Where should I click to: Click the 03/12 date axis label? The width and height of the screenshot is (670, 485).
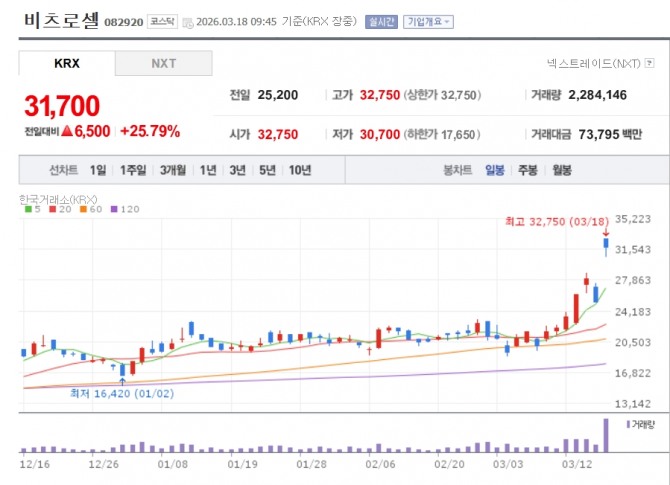point(577,464)
